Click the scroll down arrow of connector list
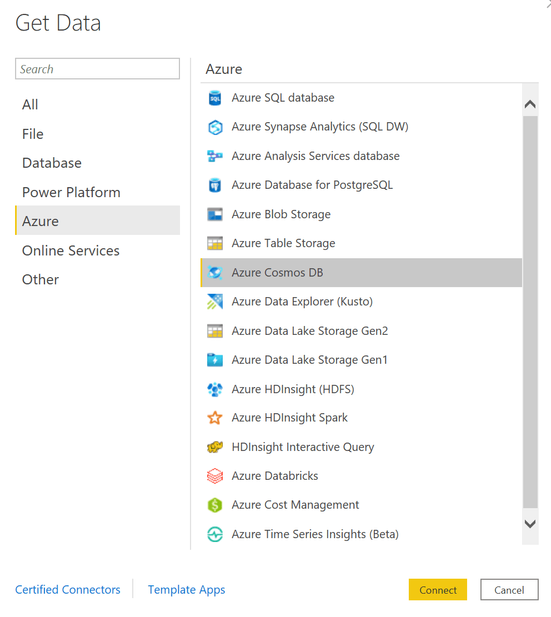Viewport: 551px width, 617px height. tap(530, 524)
